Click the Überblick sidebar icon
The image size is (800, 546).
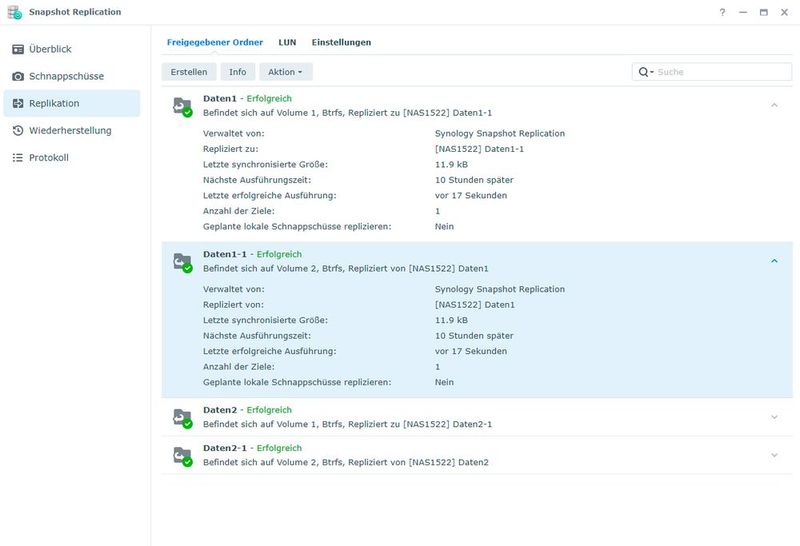(x=18, y=49)
